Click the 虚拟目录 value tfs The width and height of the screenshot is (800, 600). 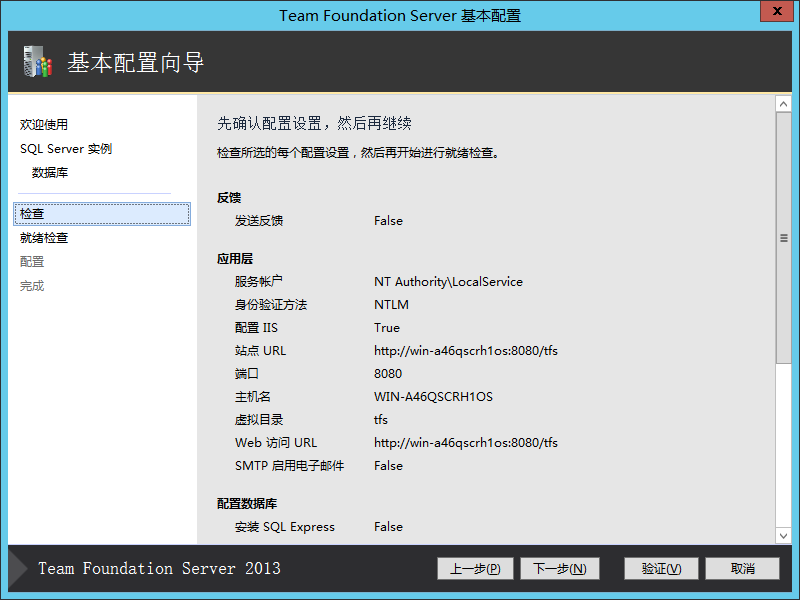click(381, 420)
